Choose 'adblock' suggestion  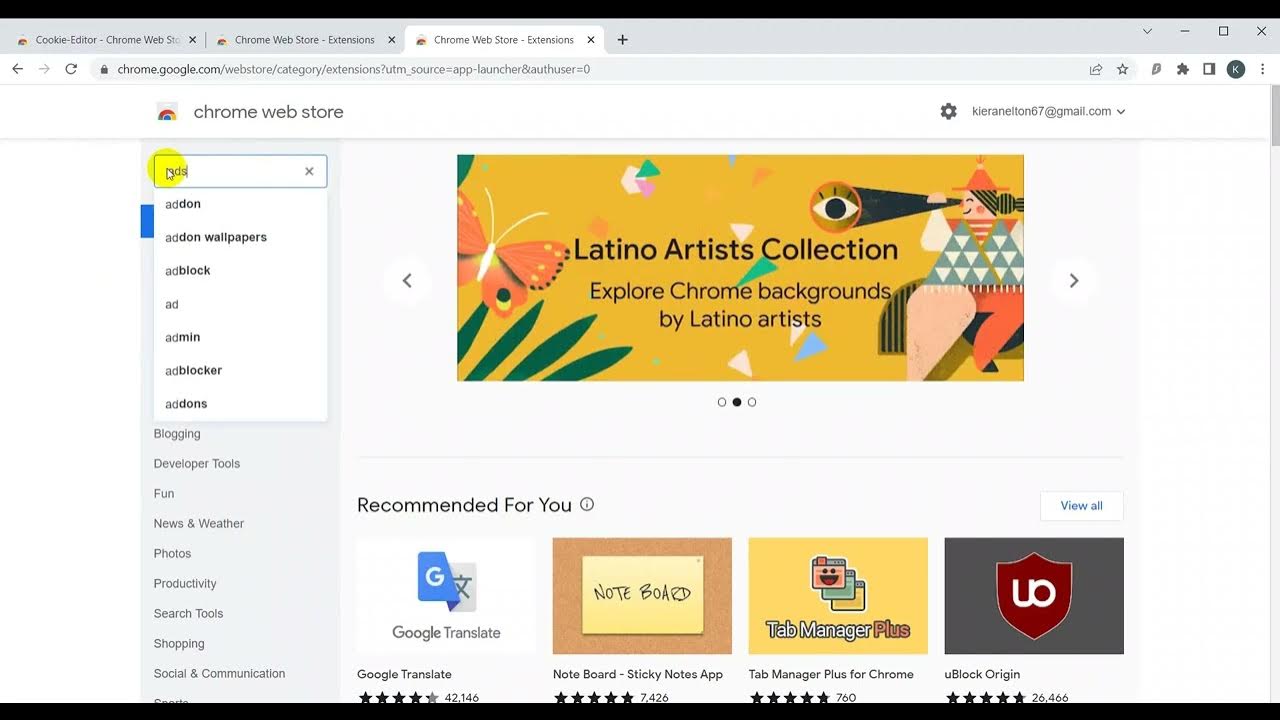[x=240, y=270]
